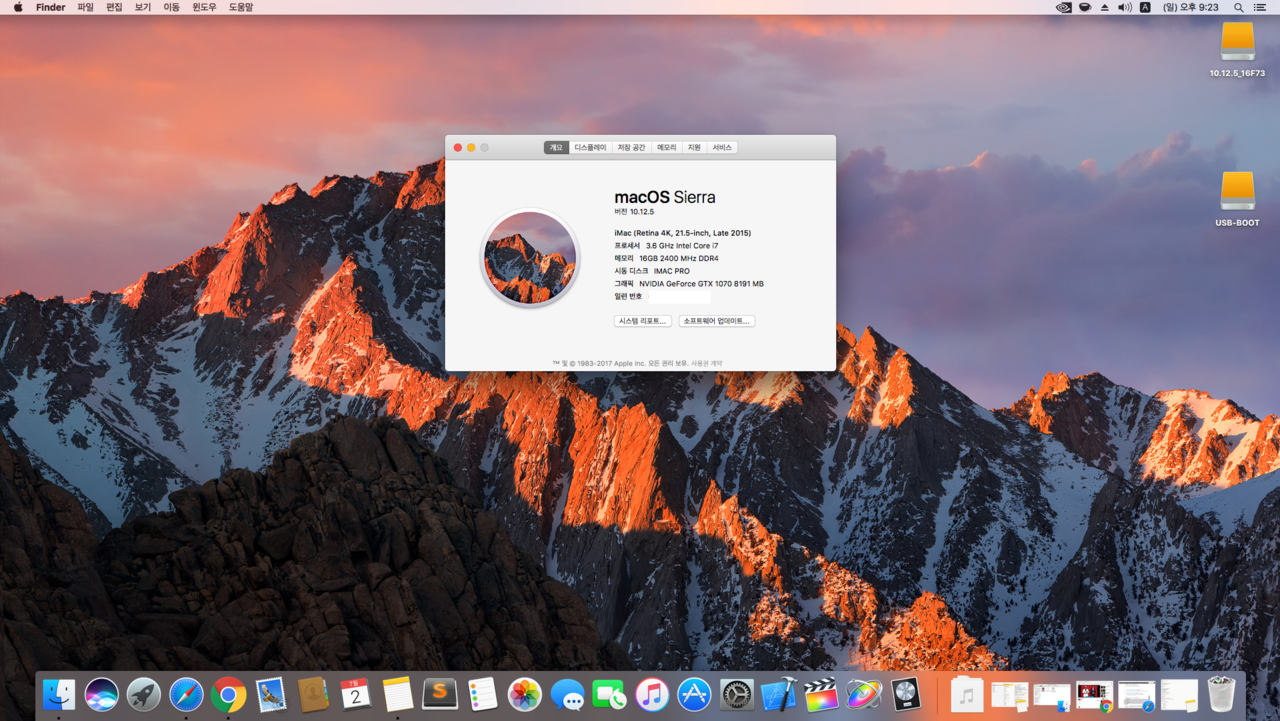Launch Google Chrome from the dock
The width and height of the screenshot is (1280, 721).
point(229,694)
